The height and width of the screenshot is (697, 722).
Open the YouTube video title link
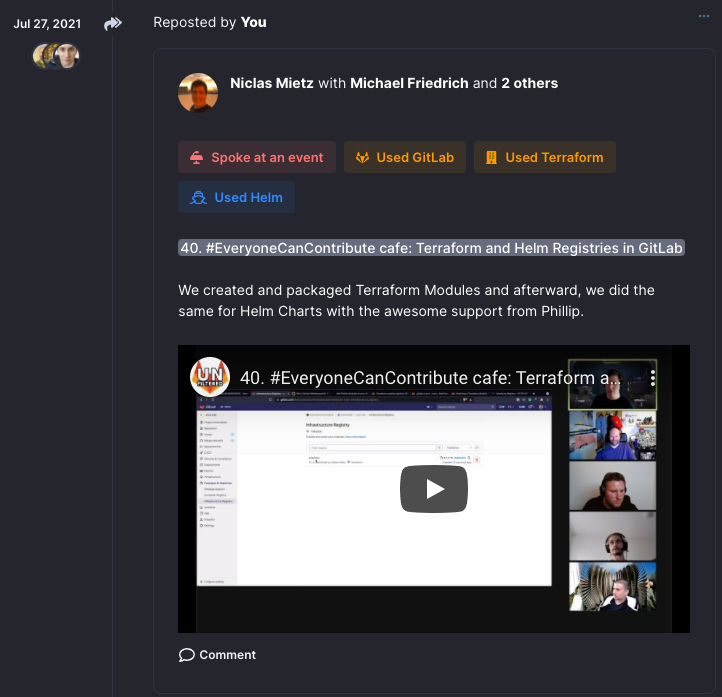(430, 378)
